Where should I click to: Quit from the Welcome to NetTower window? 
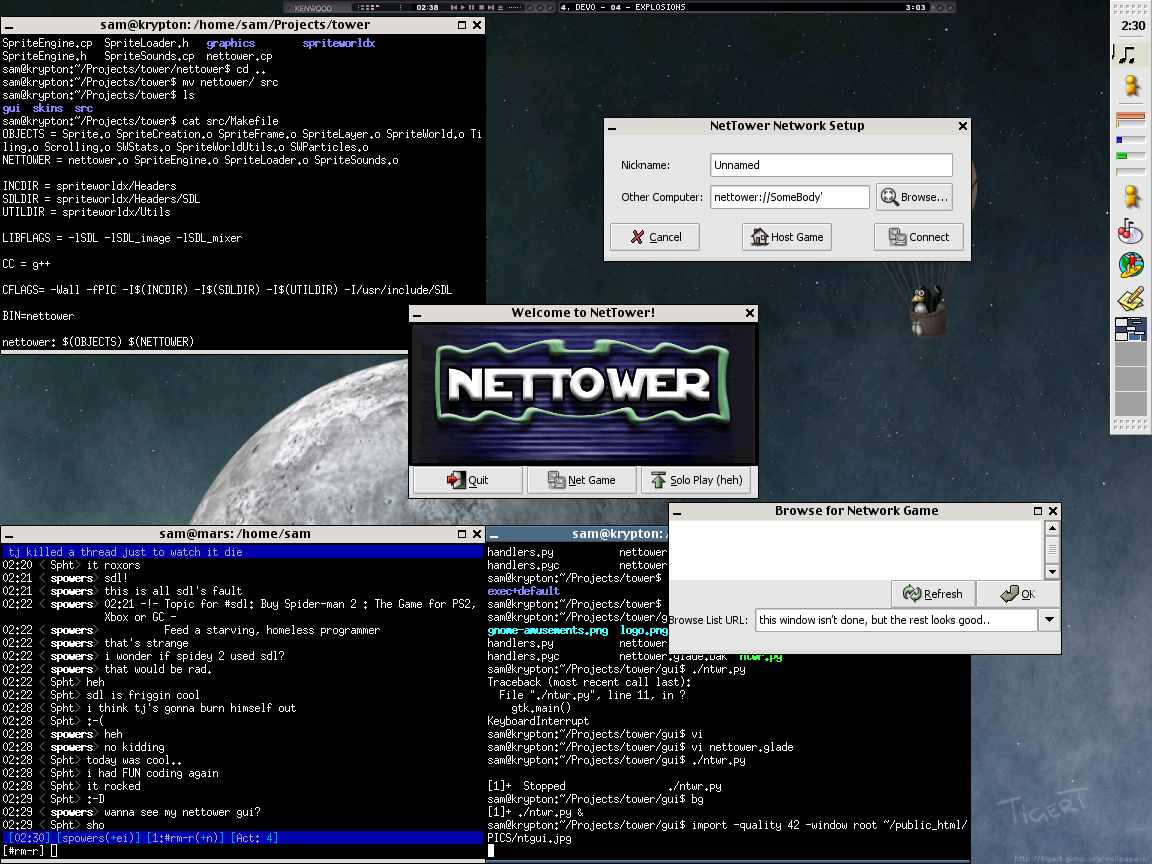click(467, 480)
